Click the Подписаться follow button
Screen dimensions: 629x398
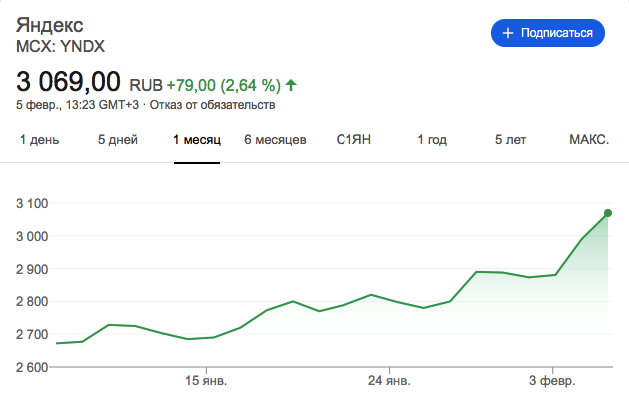(x=548, y=33)
